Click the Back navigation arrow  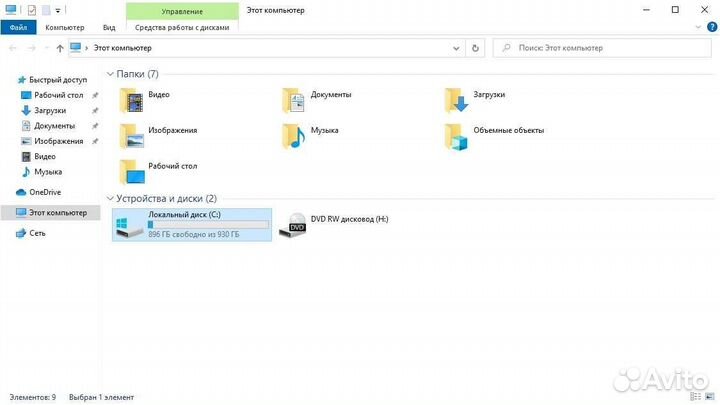tap(12, 48)
